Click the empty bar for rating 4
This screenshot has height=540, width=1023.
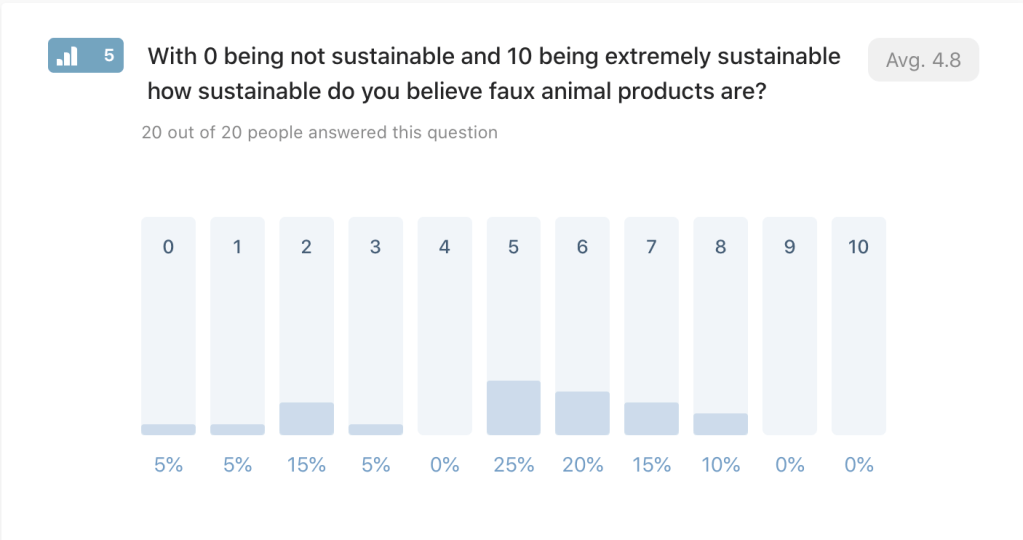click(x=444, y=326)
